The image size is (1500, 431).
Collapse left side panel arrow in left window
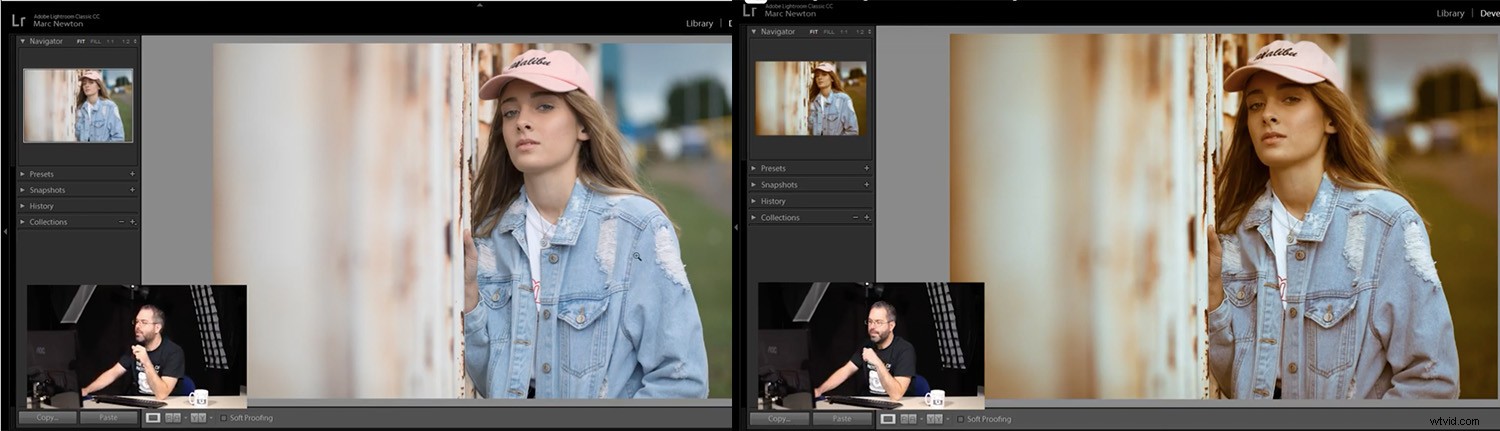5,231
